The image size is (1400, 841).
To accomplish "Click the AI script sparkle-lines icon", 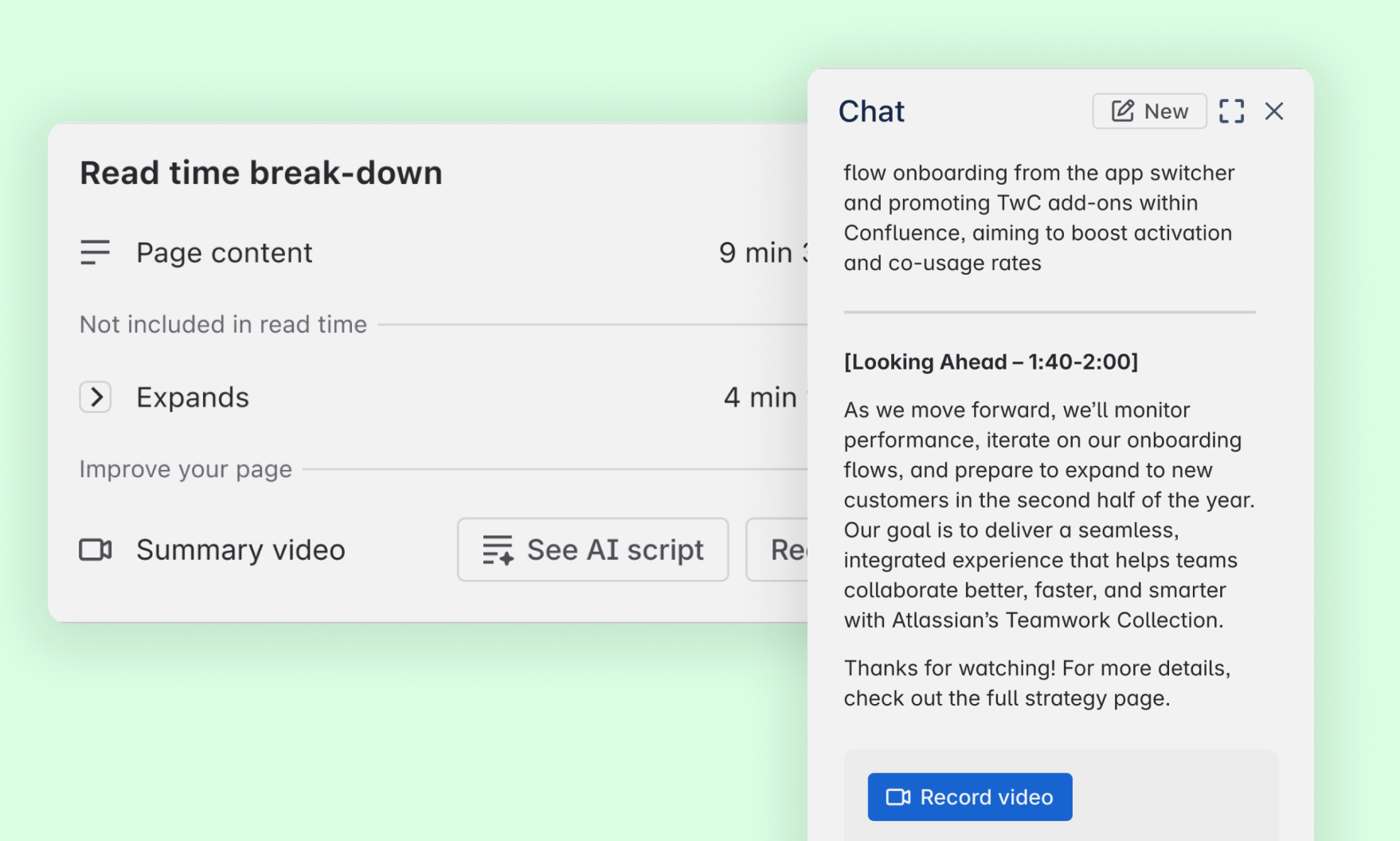I will click(x=498, y=550).
